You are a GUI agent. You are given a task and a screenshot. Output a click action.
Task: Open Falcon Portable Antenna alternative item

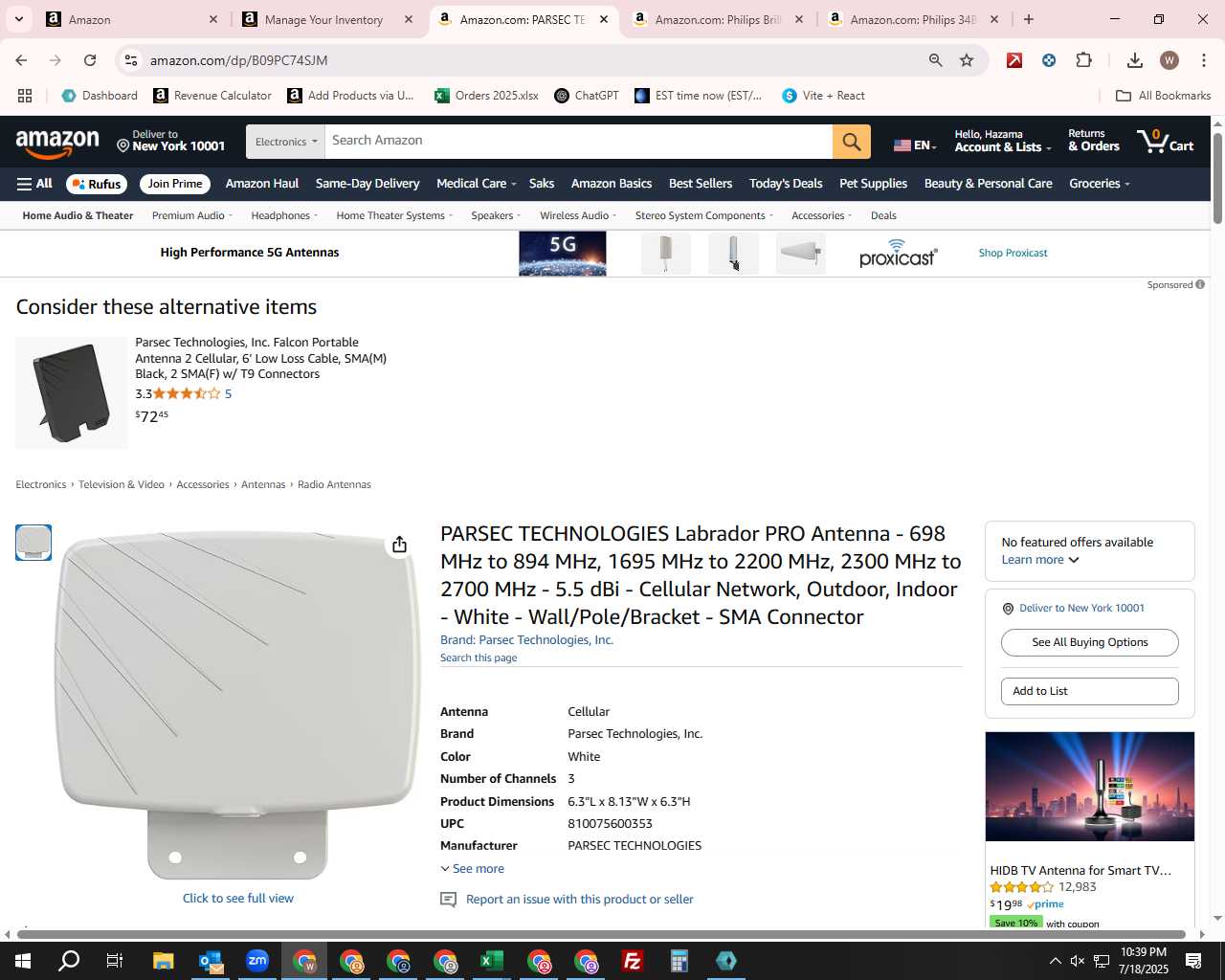click(x=260, y=358)
